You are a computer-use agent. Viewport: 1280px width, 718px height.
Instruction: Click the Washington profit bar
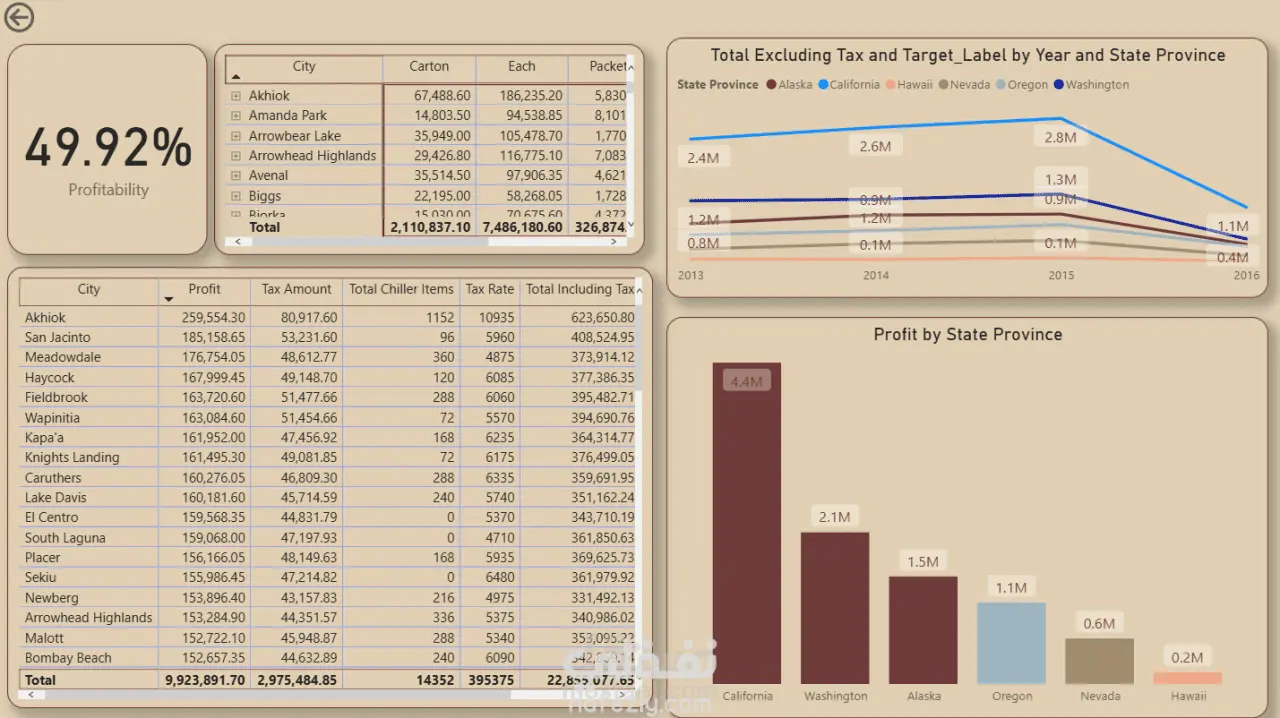click(x=835, y=608)
